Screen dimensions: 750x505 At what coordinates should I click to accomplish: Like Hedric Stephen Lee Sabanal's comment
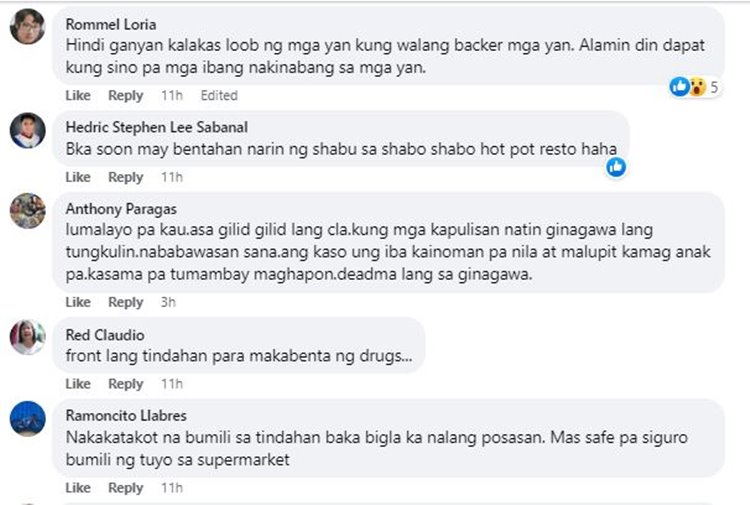(x=78, y=177)
